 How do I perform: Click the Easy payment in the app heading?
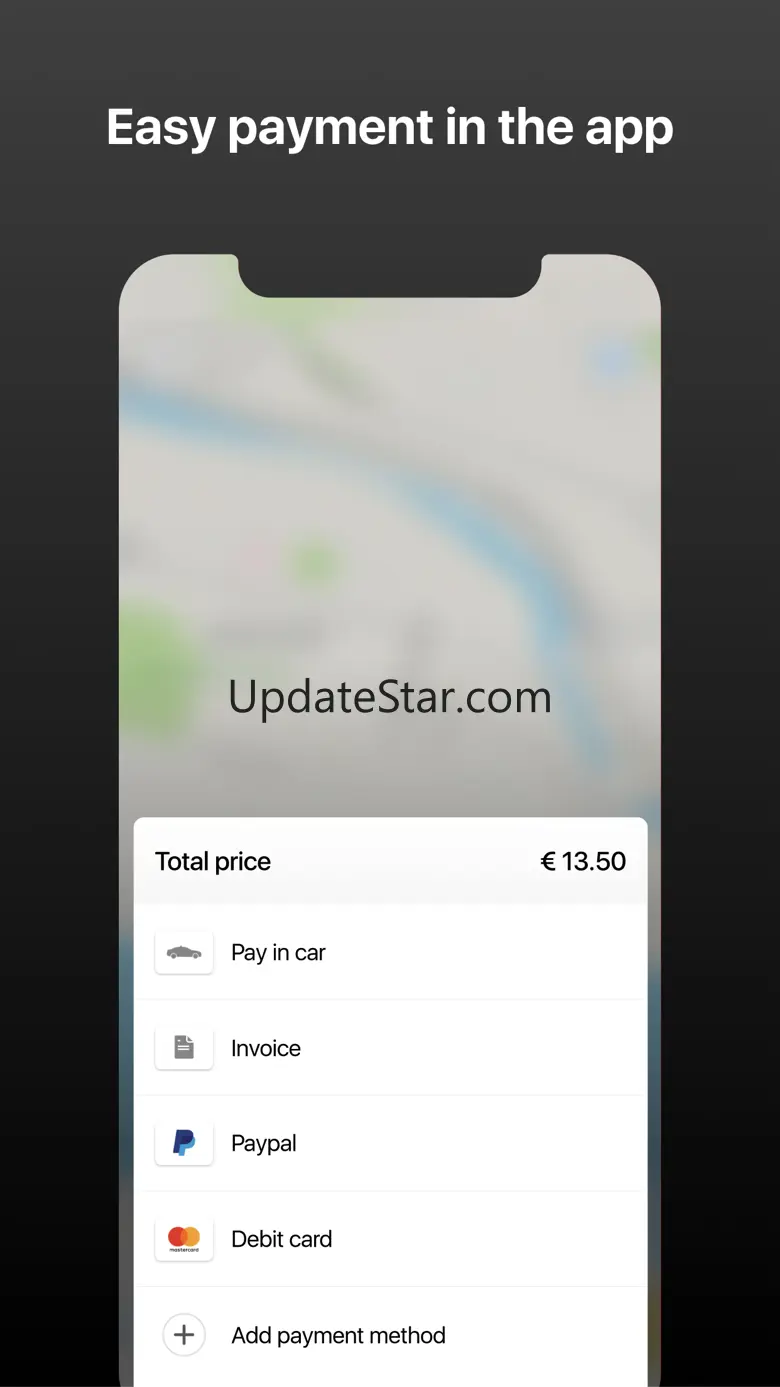(390, 128)
